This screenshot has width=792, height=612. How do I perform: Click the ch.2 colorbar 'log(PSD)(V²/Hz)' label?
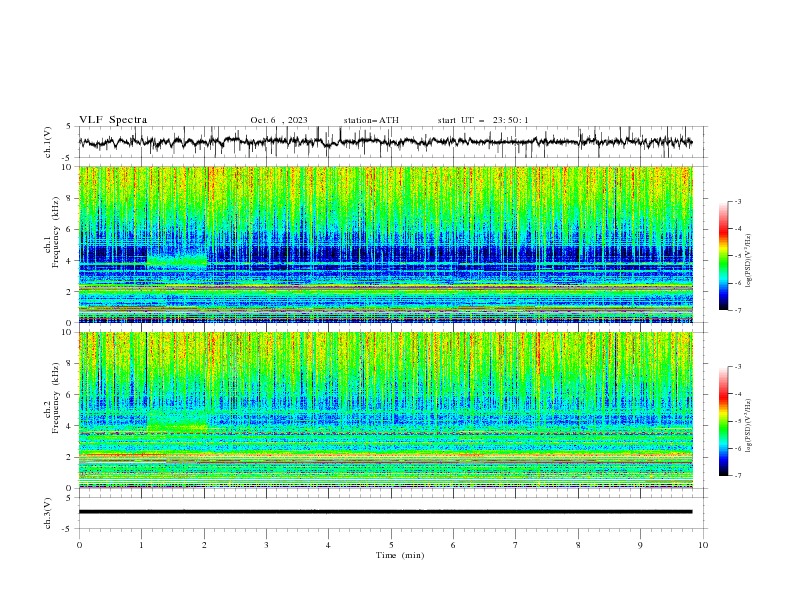click(749, 426)
